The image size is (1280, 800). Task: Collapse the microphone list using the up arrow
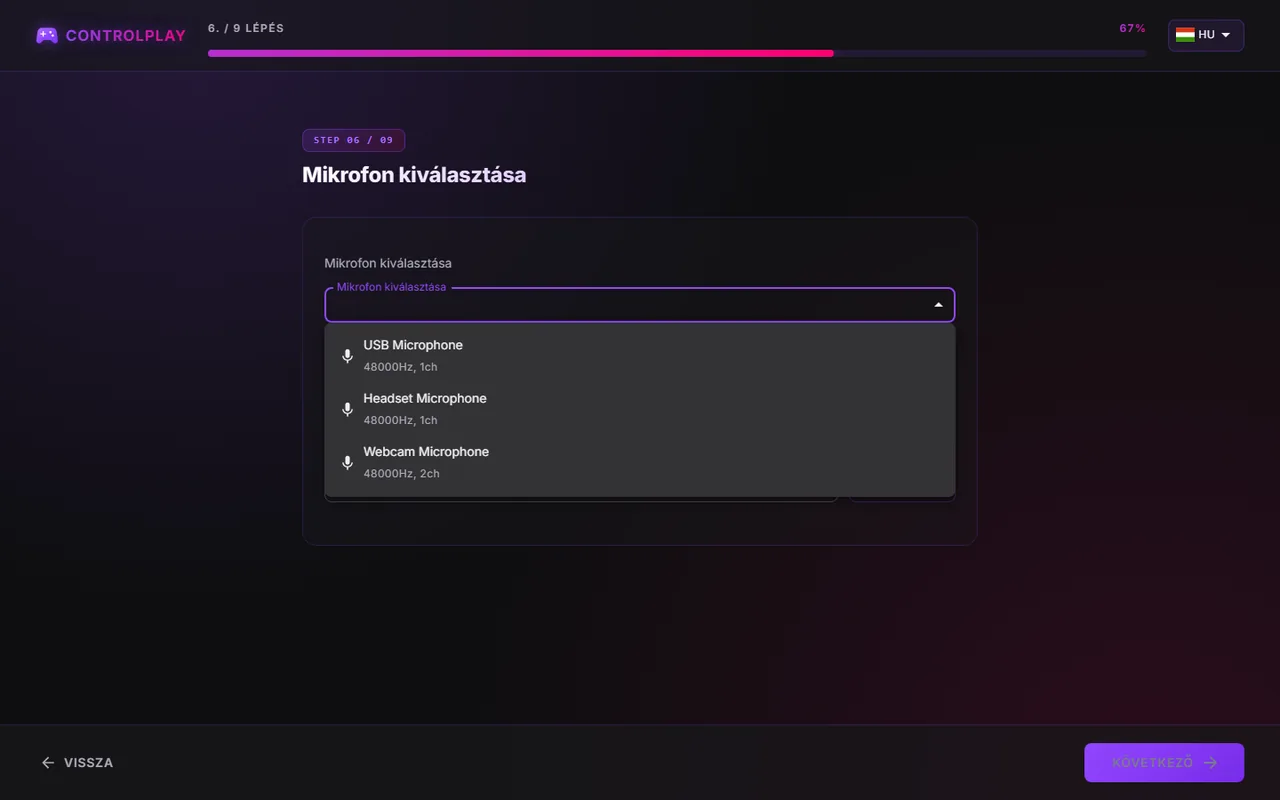point(938,305)
